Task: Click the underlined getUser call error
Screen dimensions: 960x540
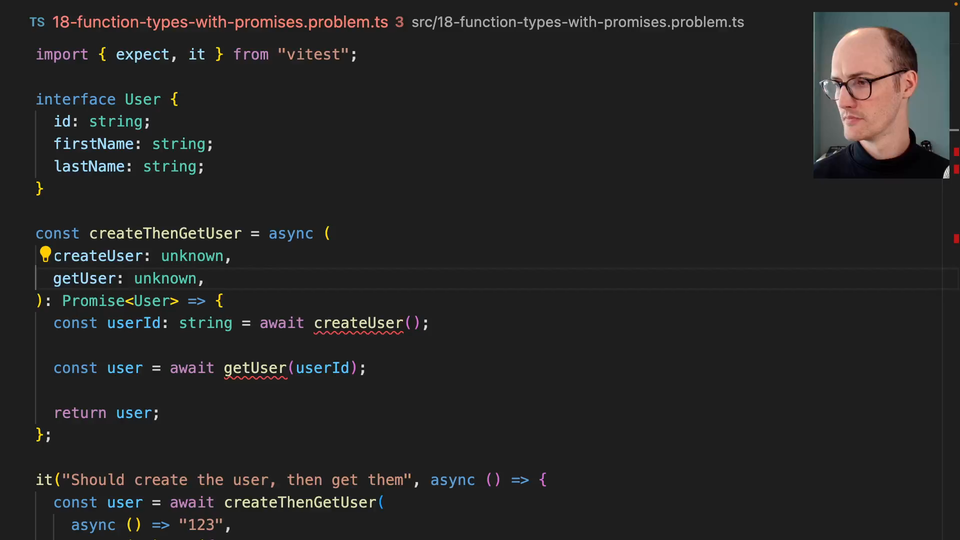Action: click(x=255, y=368)
